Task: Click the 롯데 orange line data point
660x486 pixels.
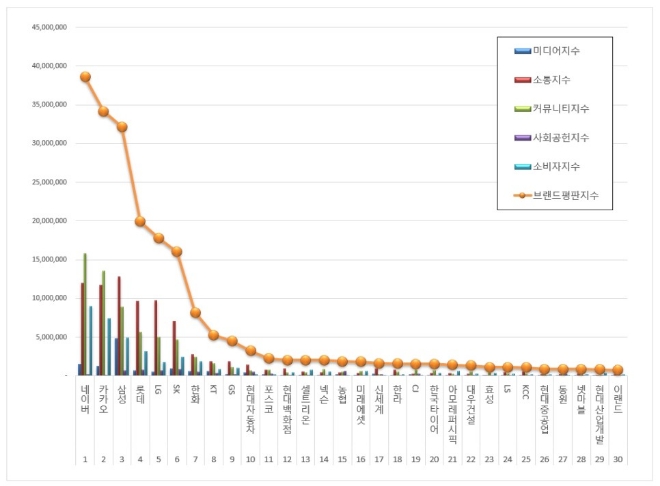Action: [140, 221]
